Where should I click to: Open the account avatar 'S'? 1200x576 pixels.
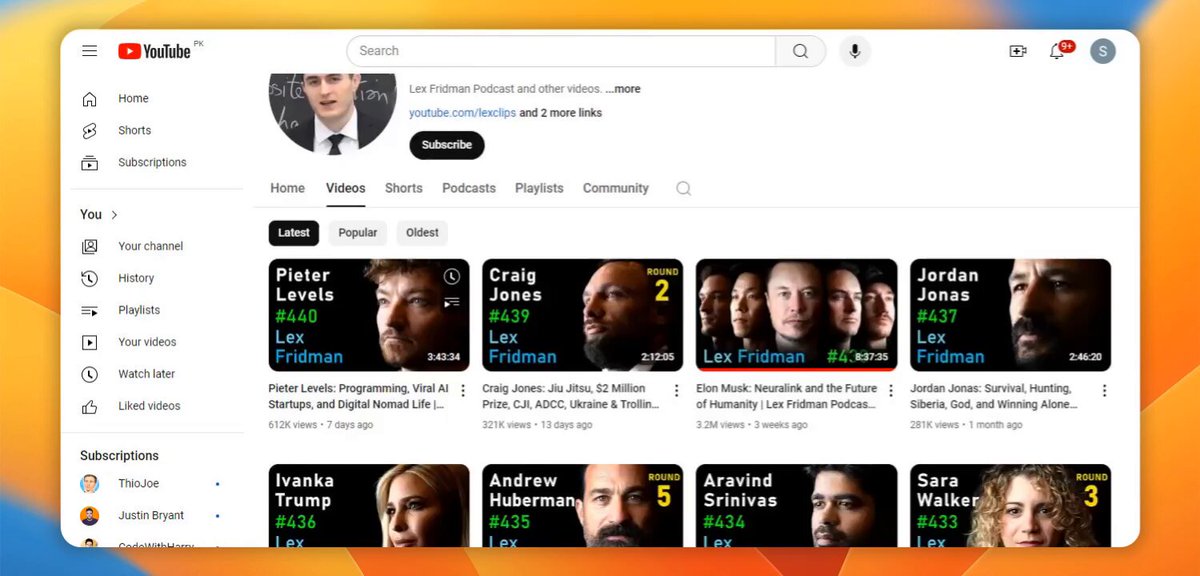1103,51
